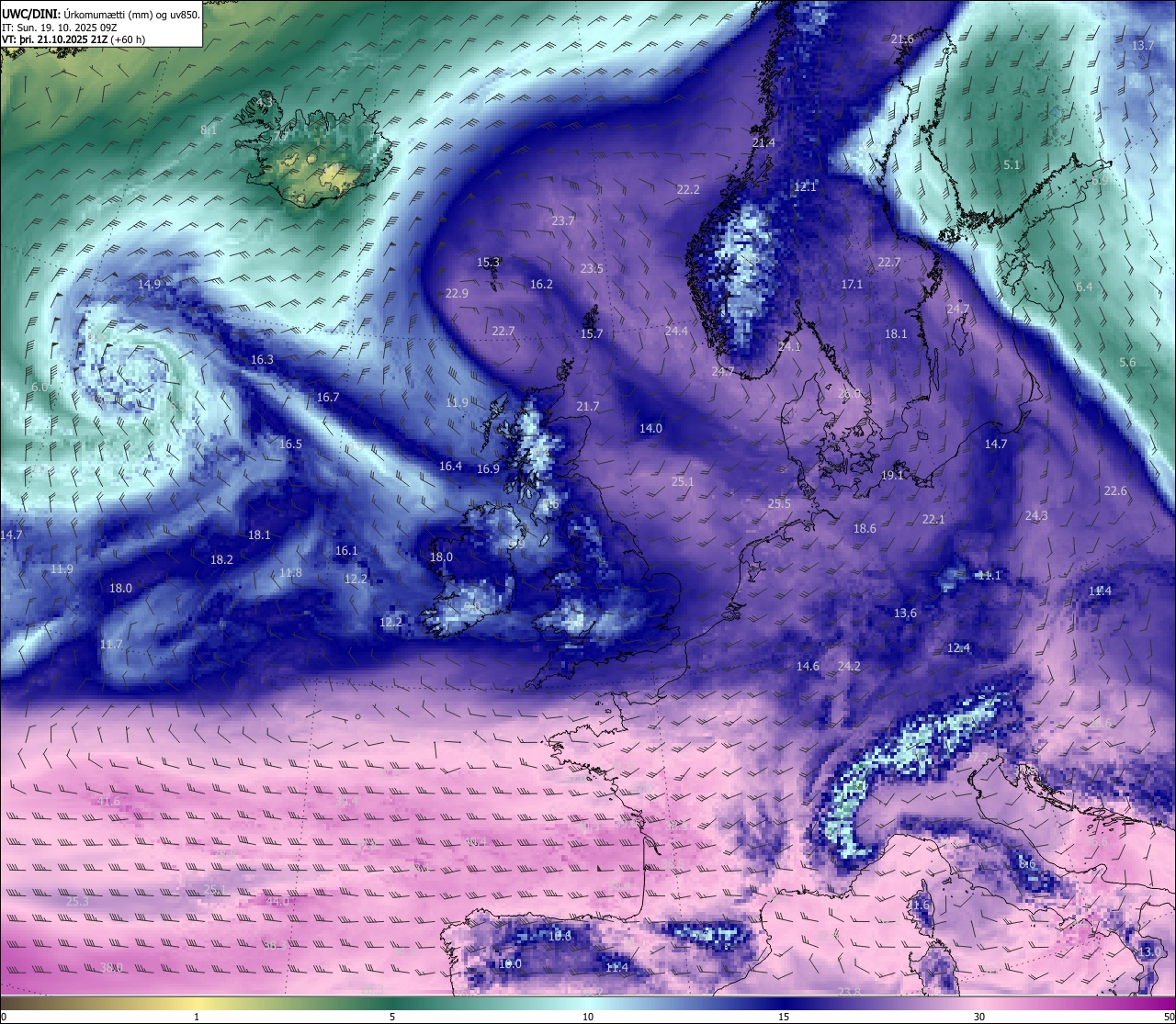1176x1024 pixels.
Task: Click the '16.2' value on the map
Action: (x=541, y=284)
